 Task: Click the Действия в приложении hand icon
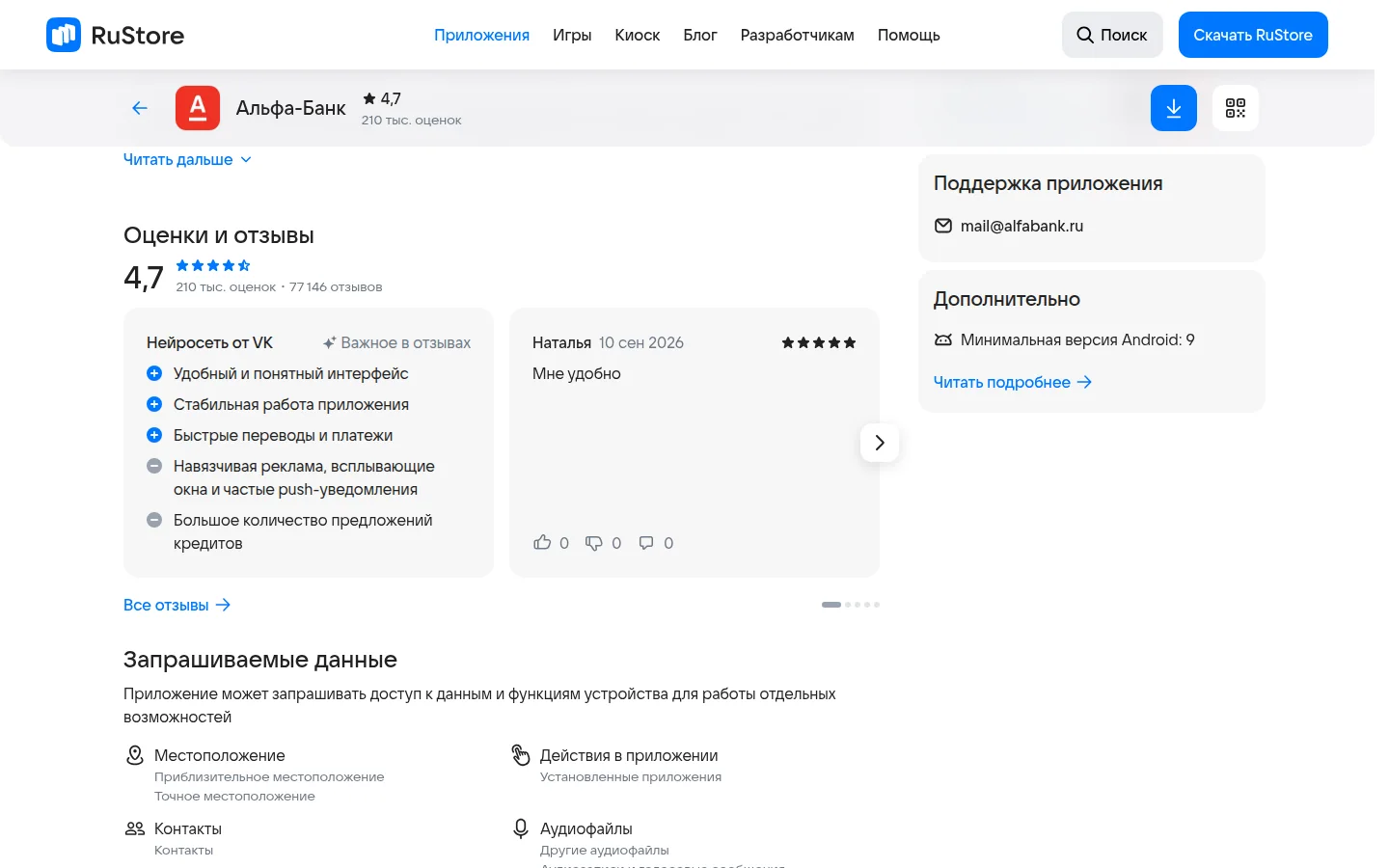tap(521, 755)
